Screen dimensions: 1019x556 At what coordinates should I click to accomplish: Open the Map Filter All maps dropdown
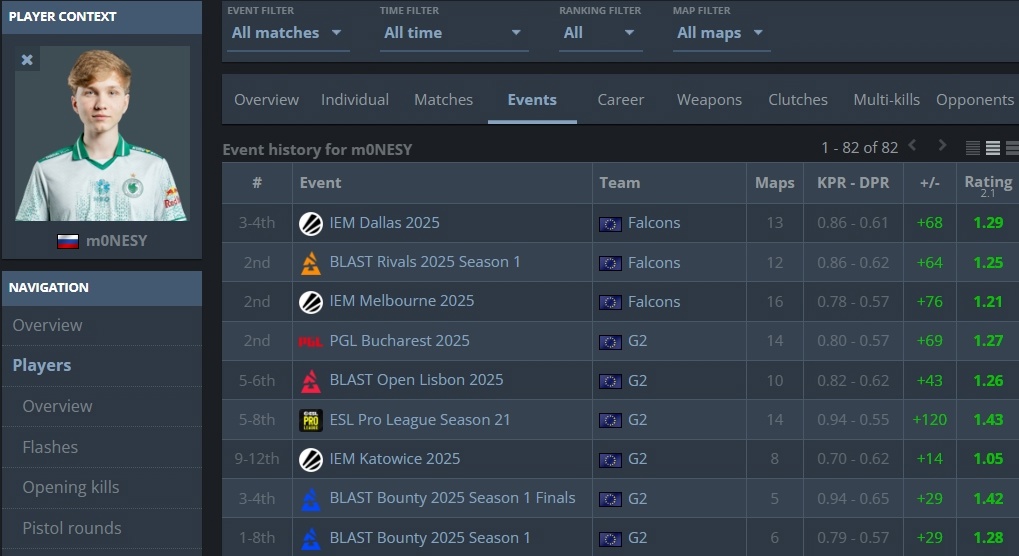pyautogui.click(x=721, y=32)
